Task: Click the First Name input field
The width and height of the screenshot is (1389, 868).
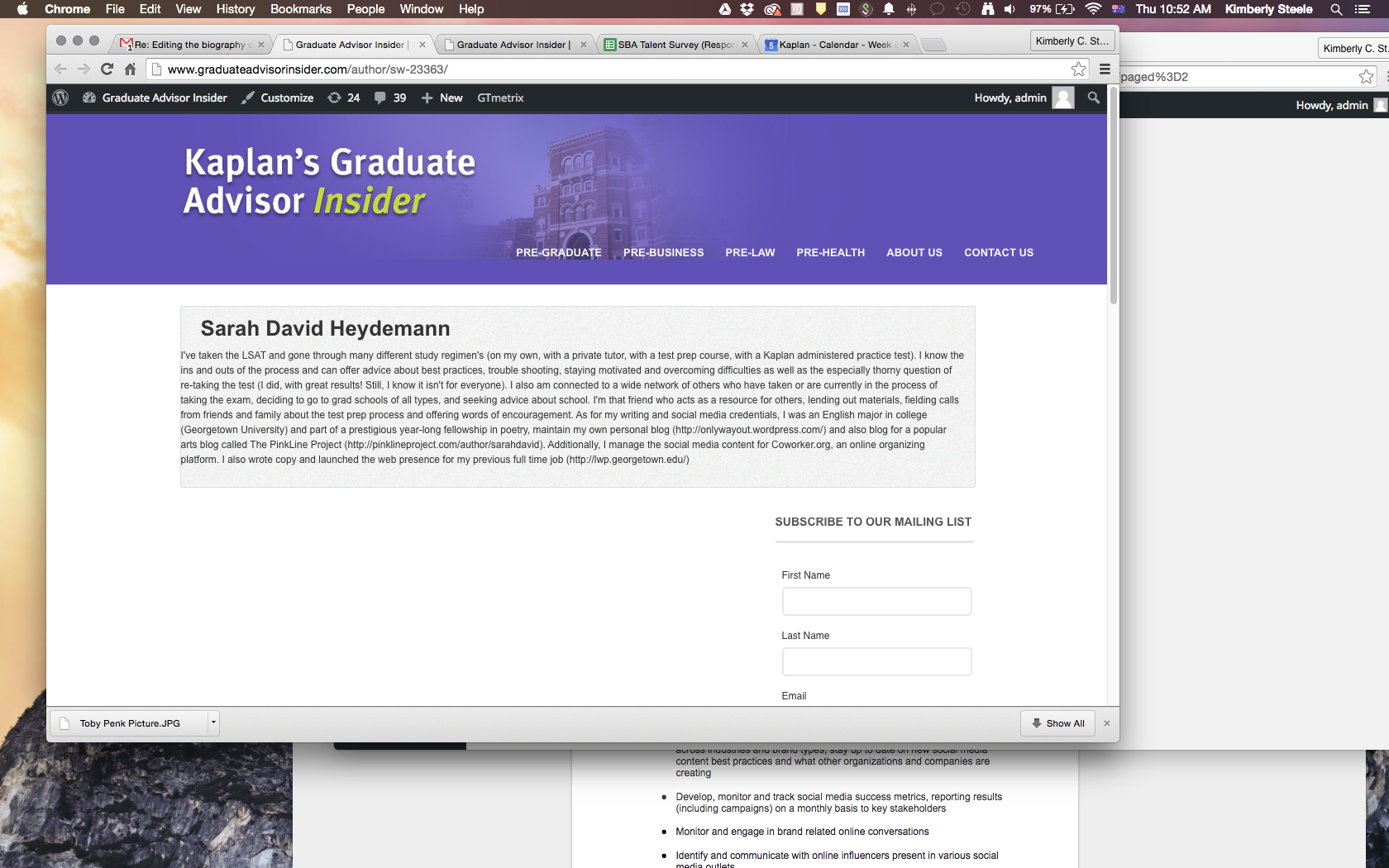Action: 876,602
